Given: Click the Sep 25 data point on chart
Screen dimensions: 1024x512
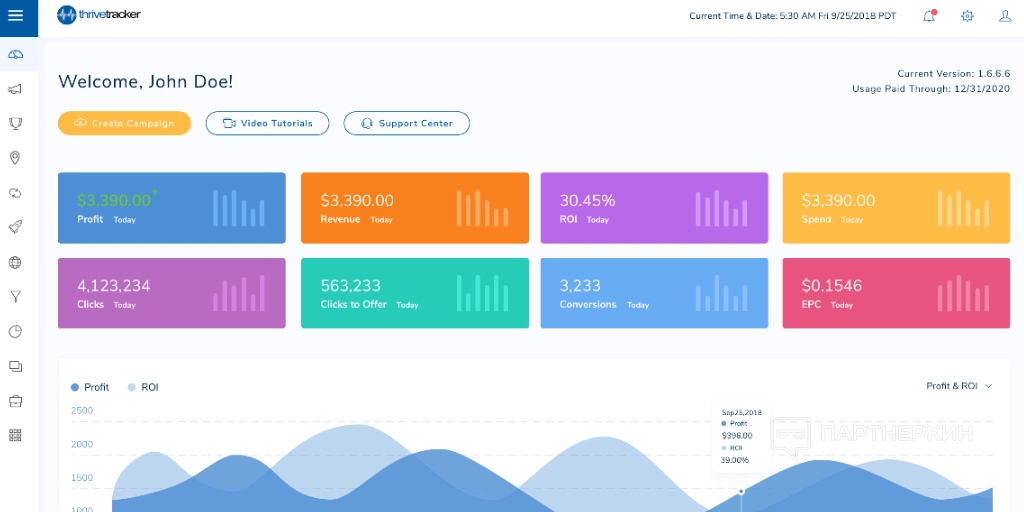Looking at the screenshot, I should tap(741, 491).
